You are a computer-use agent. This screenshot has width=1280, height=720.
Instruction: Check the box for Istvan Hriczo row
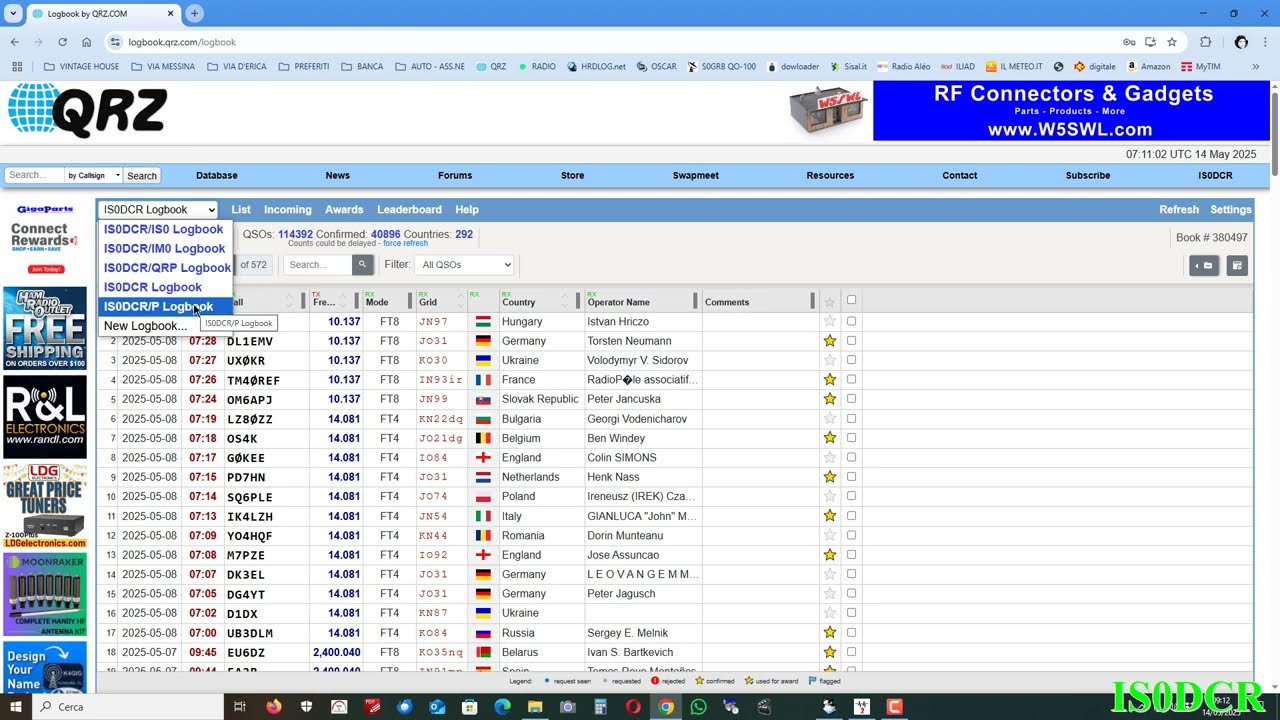click(851, 321)
